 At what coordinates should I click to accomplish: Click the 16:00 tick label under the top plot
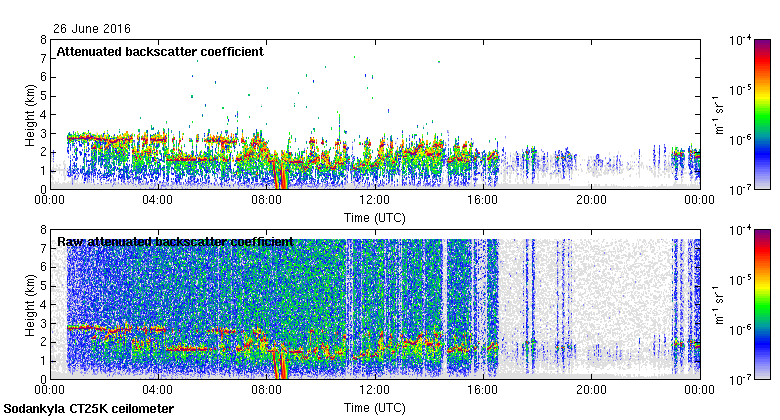(483, 200)
